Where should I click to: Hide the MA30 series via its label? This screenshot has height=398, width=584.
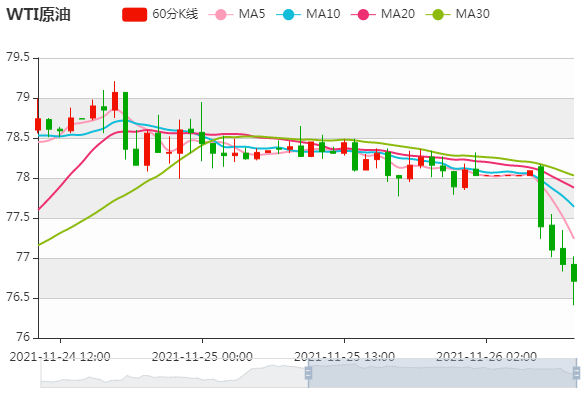(x=472, y=14)
